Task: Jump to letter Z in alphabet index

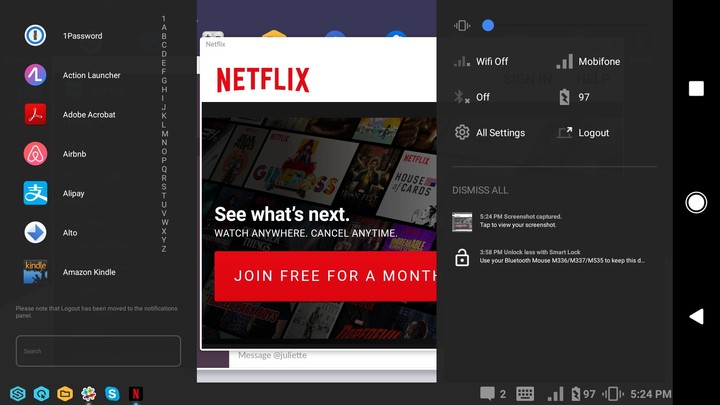Action: (164, 248)
